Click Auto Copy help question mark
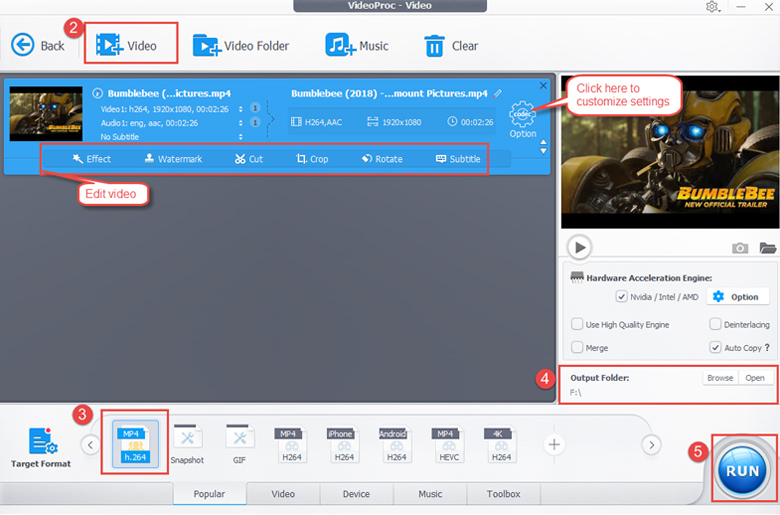The width and height of the screenshot is (780, 515). [x=767, y=347]
